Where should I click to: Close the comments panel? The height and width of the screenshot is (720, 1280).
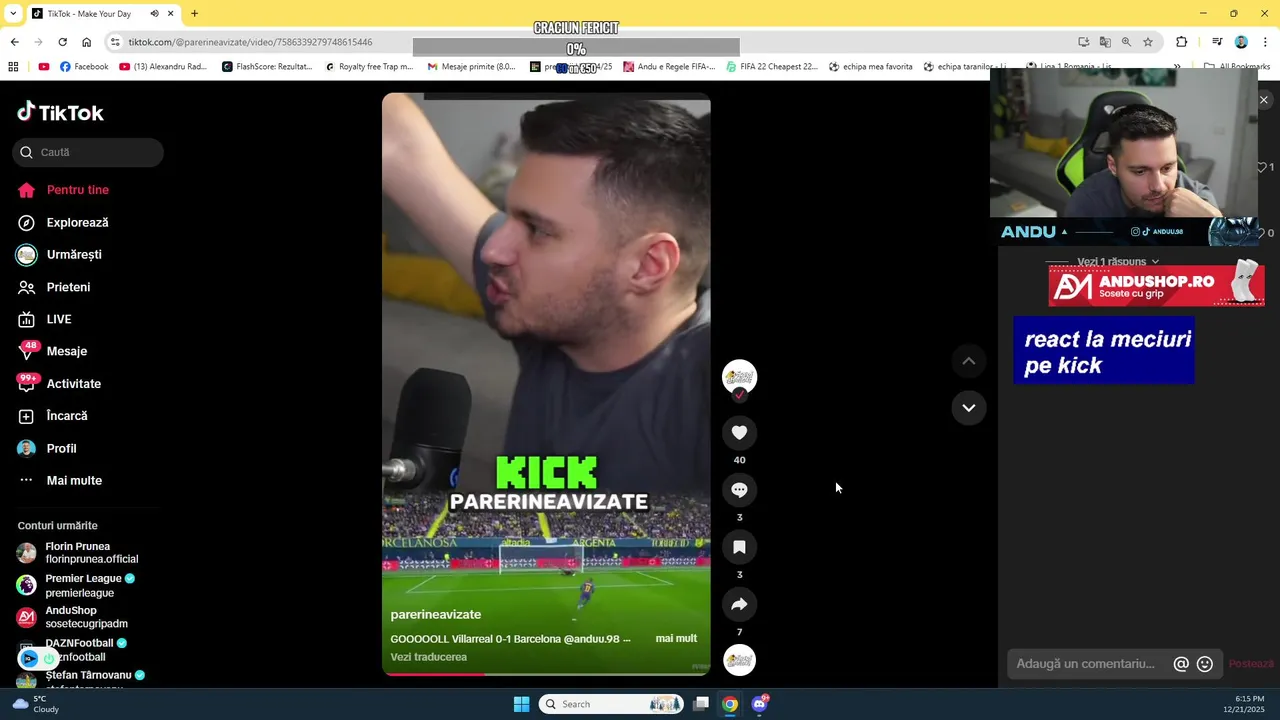pos(1263,100)
